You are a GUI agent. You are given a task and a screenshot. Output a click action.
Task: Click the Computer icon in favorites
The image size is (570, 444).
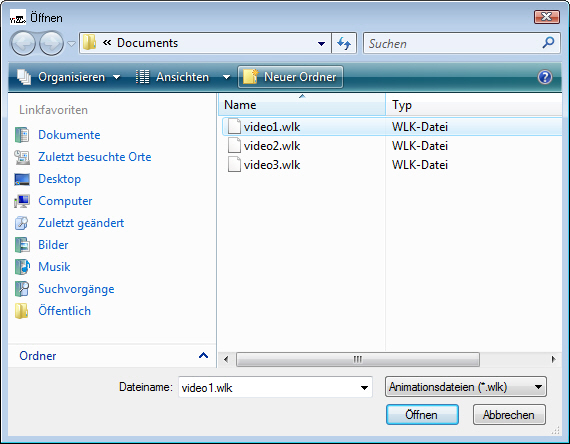point(22,201)
